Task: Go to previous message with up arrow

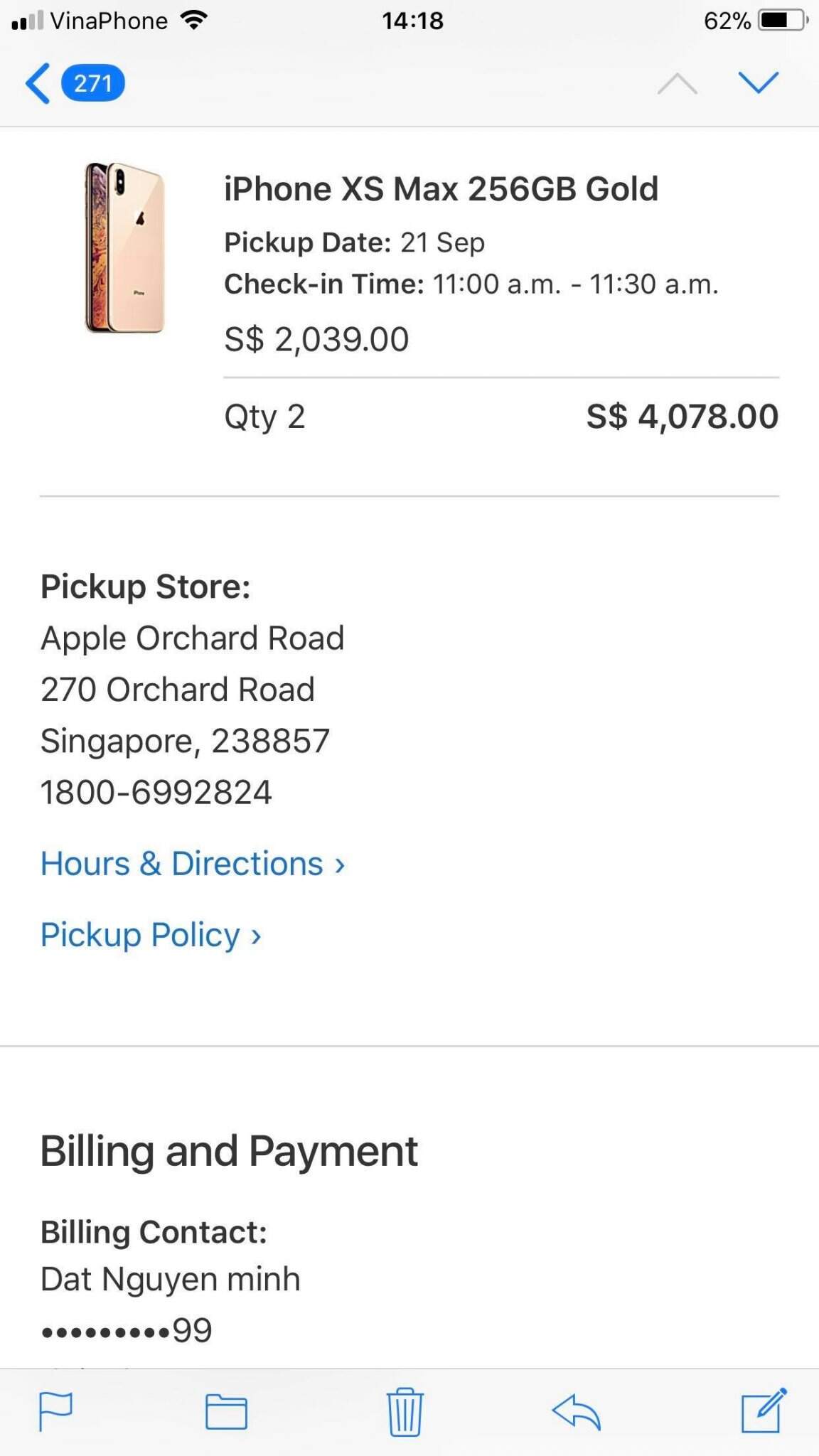Action: [x=677, y=83]
